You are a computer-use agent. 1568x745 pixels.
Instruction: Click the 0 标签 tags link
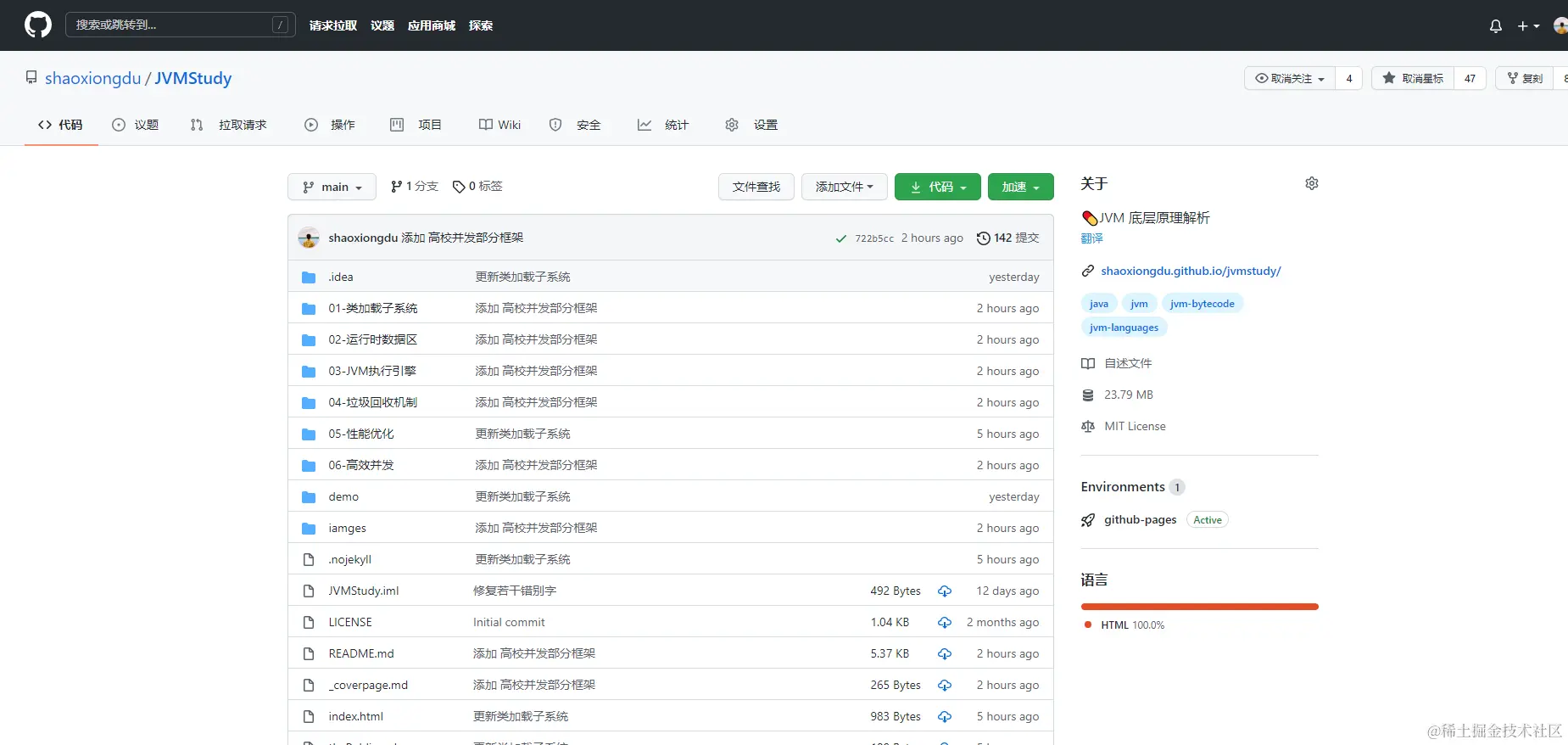click(x=477, y=186)
